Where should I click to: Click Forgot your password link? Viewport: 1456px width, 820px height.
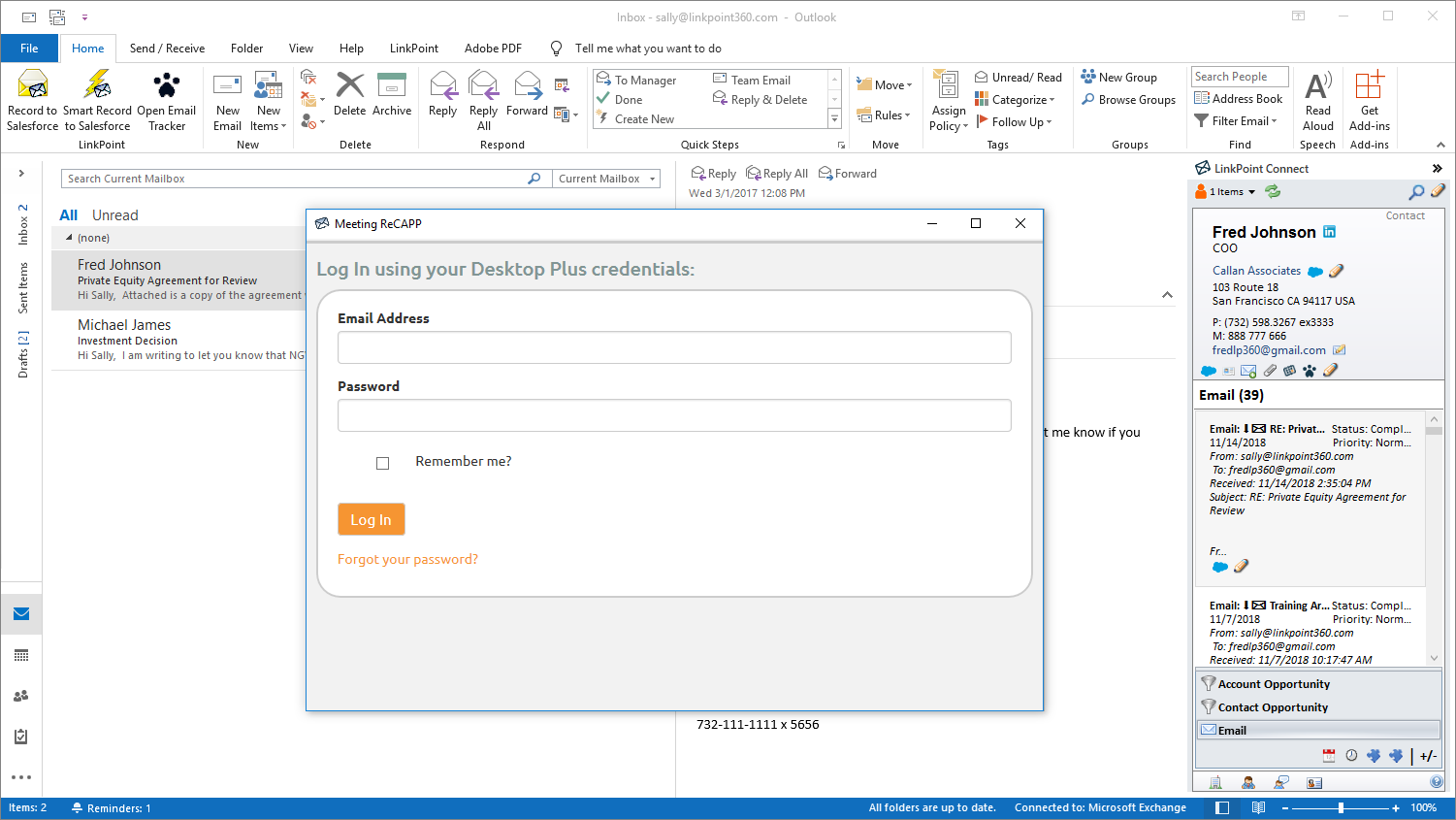coord(407,560)
